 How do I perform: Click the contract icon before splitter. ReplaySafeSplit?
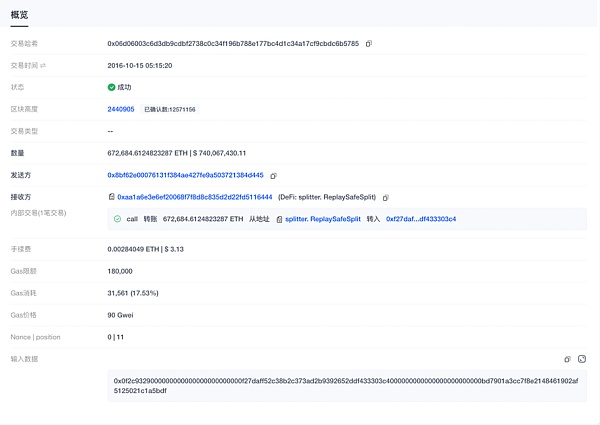click(x=279, y=219)
